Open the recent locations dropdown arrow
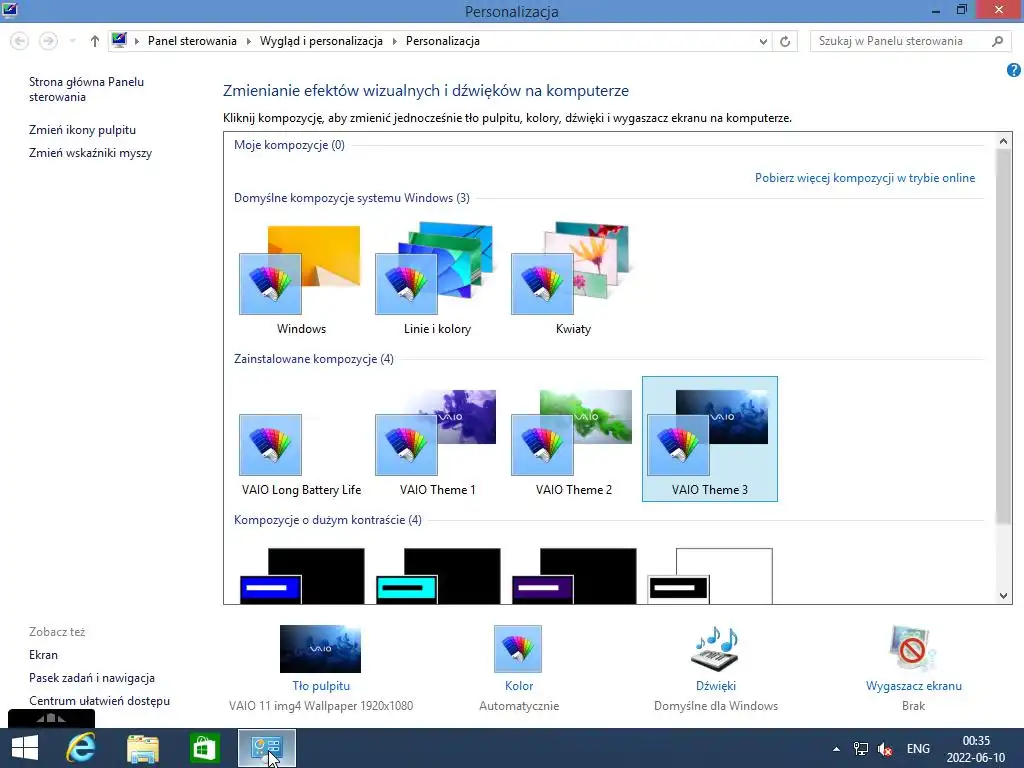Screen dimensions: 1024x768 click(x=72, y=41)
